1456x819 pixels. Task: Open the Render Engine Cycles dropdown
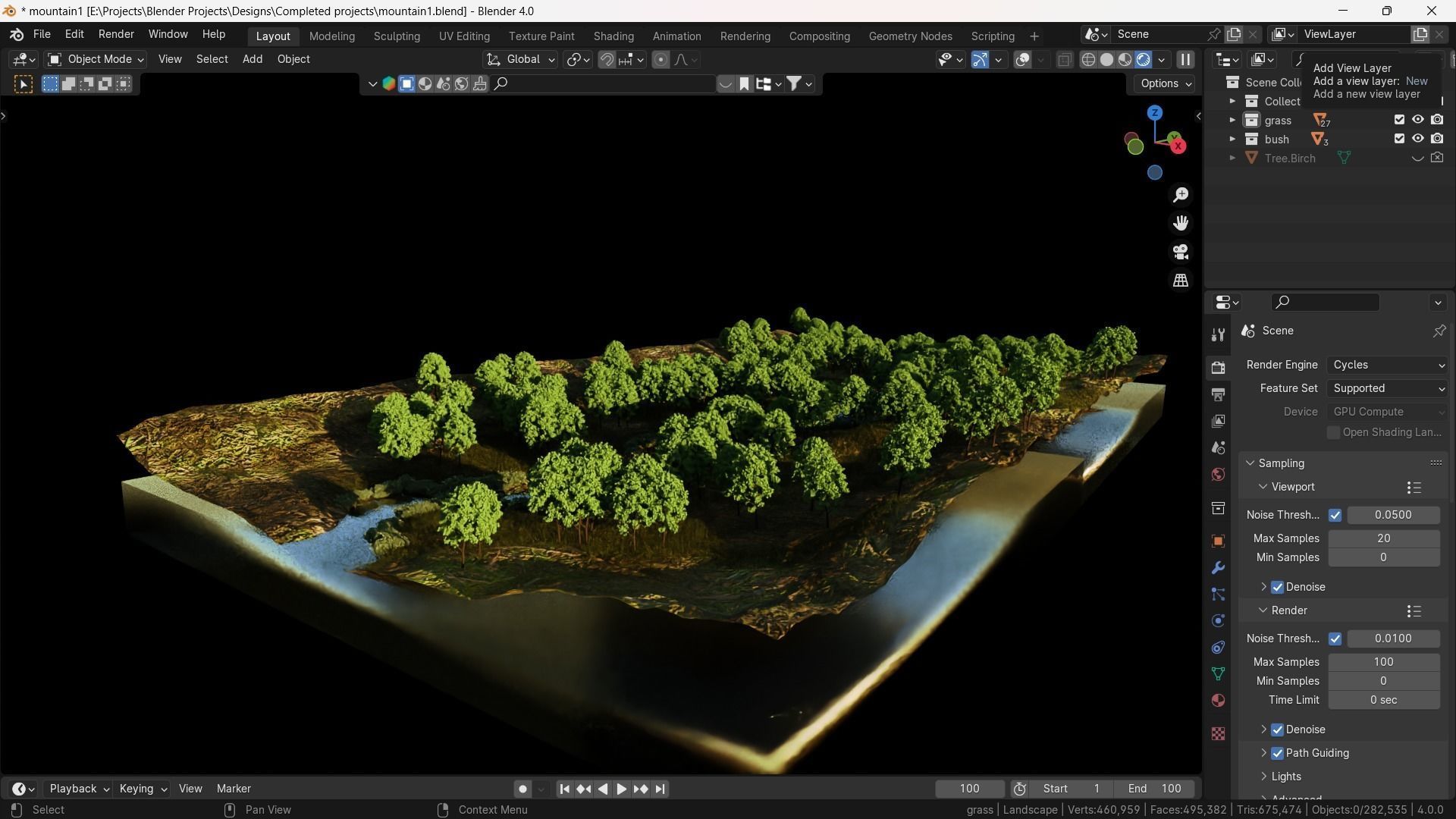tap(1387, 365)
